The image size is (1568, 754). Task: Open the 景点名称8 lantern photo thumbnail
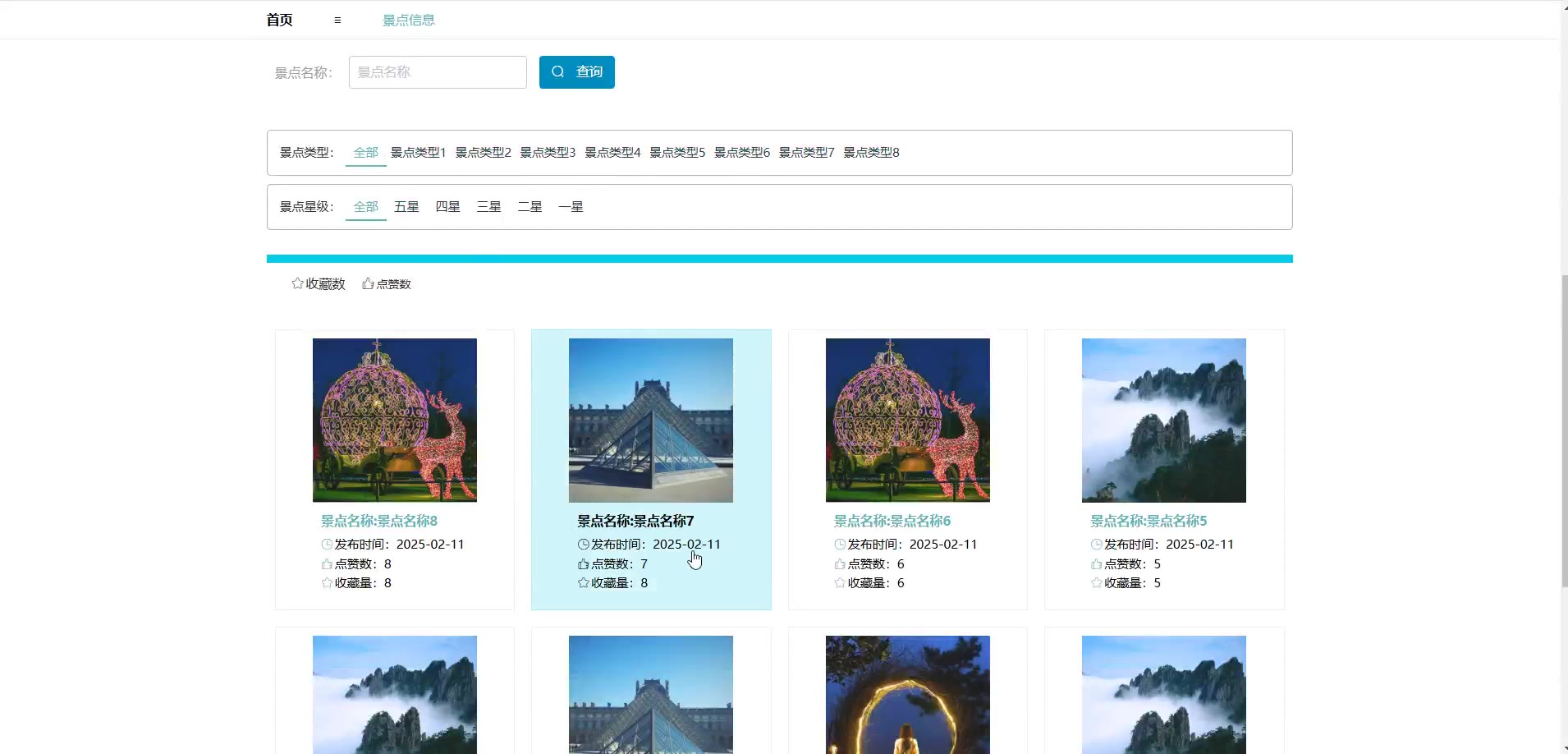pyautogui.click(x=395, y=421)
